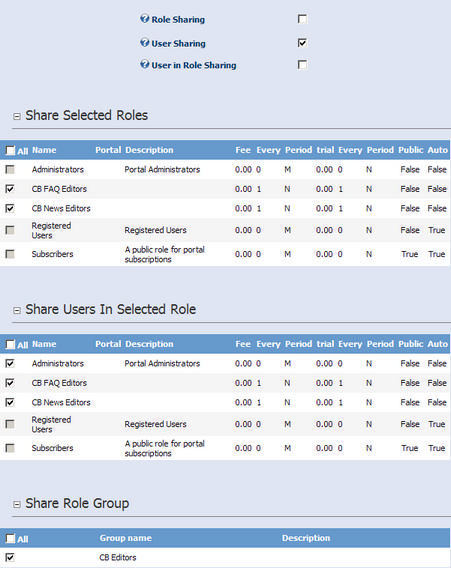Click Role Sharing label
Screen dimensions: 451x568
click(178, 20)
